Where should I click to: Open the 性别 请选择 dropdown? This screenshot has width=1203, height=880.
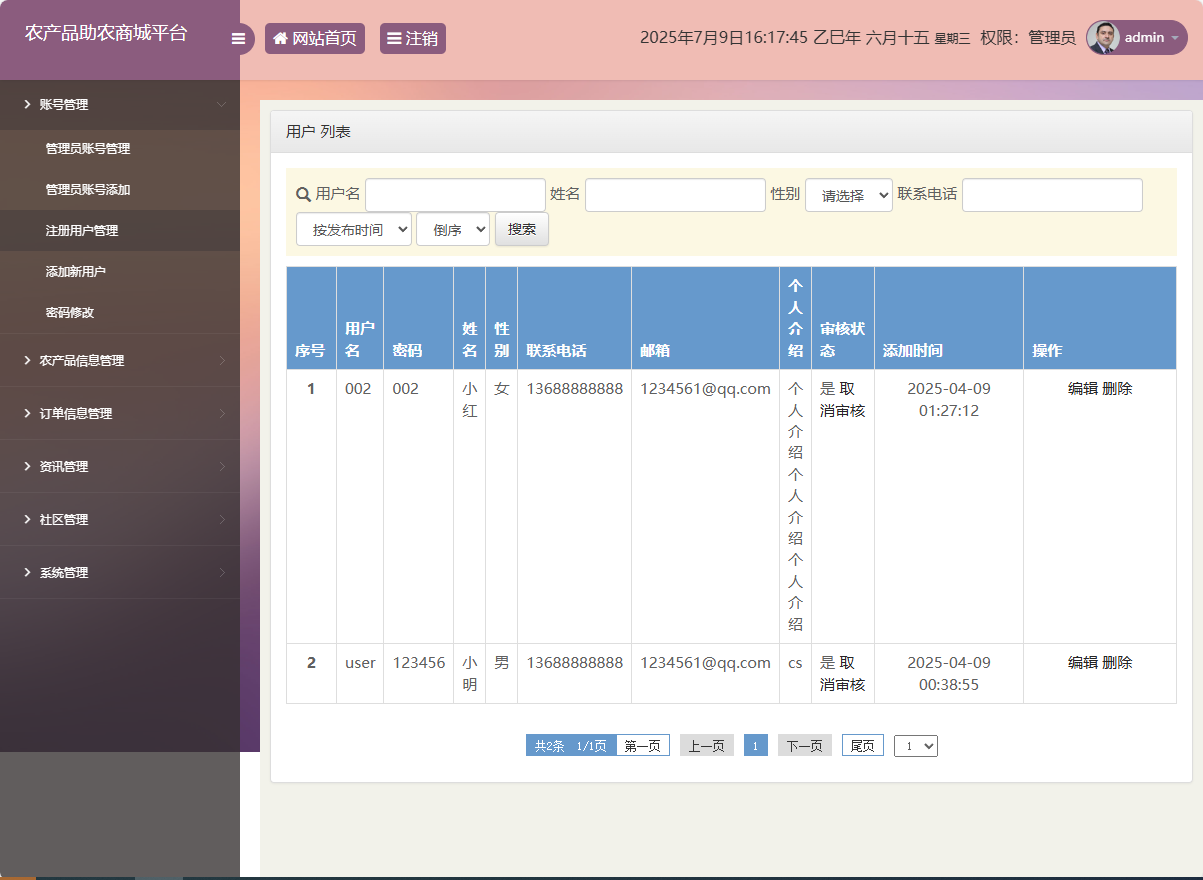click(848, 195)
